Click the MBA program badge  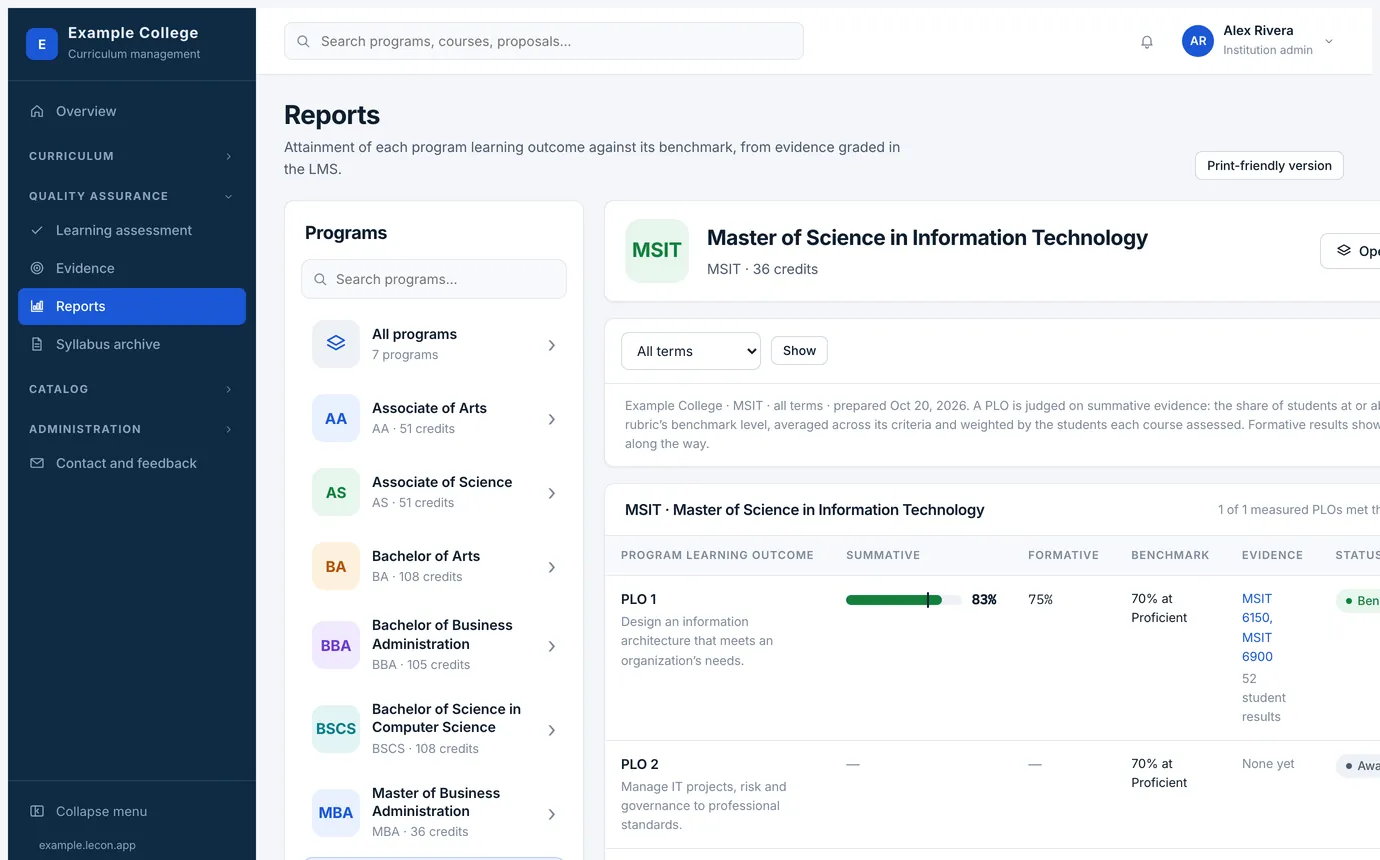click(x=336, y=812)
